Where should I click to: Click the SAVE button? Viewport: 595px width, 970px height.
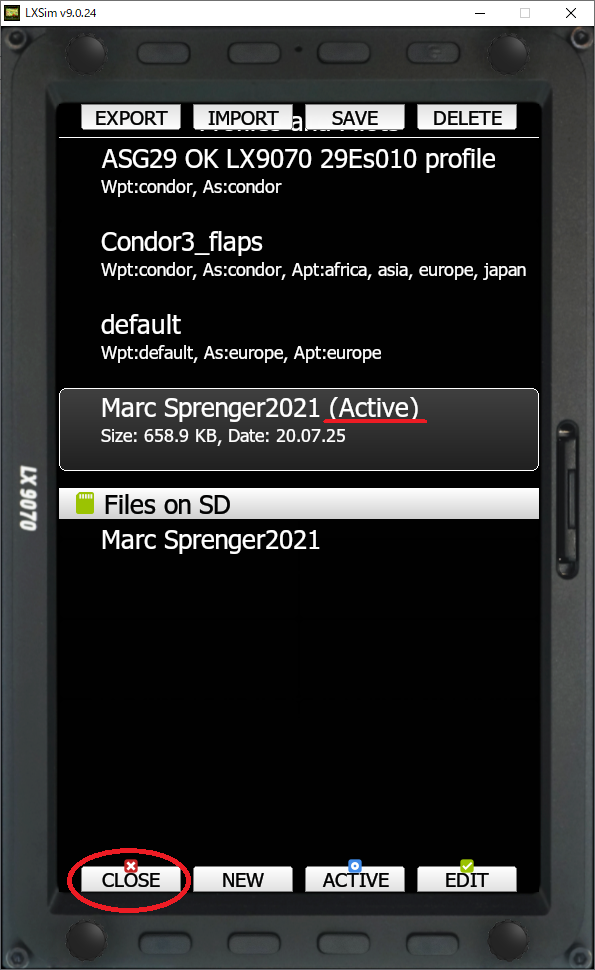(x=355, y=118)
